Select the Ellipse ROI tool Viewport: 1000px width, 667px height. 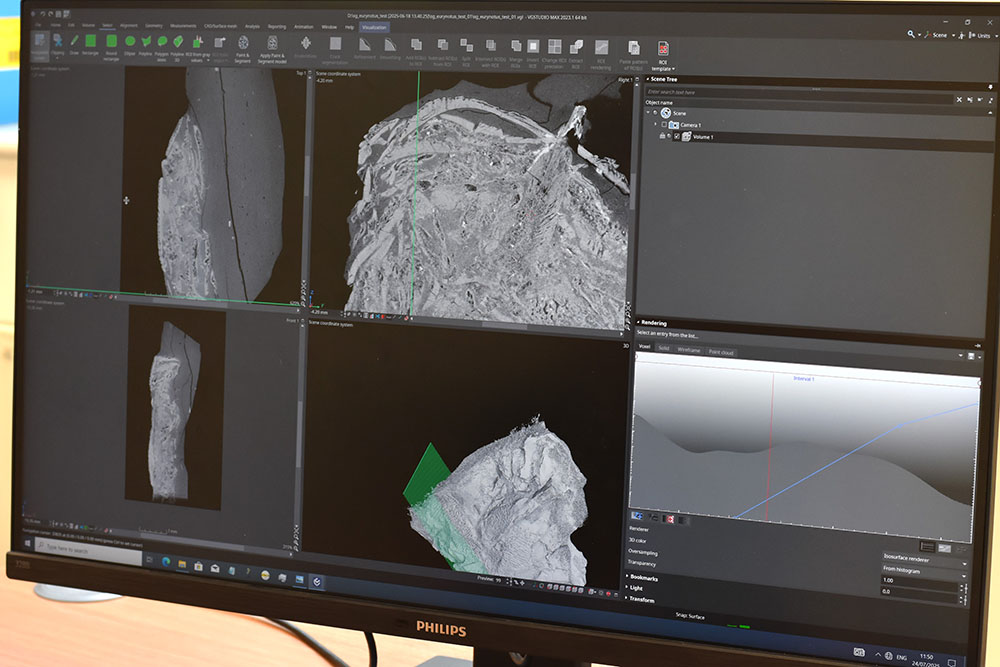tap(130, 42)
